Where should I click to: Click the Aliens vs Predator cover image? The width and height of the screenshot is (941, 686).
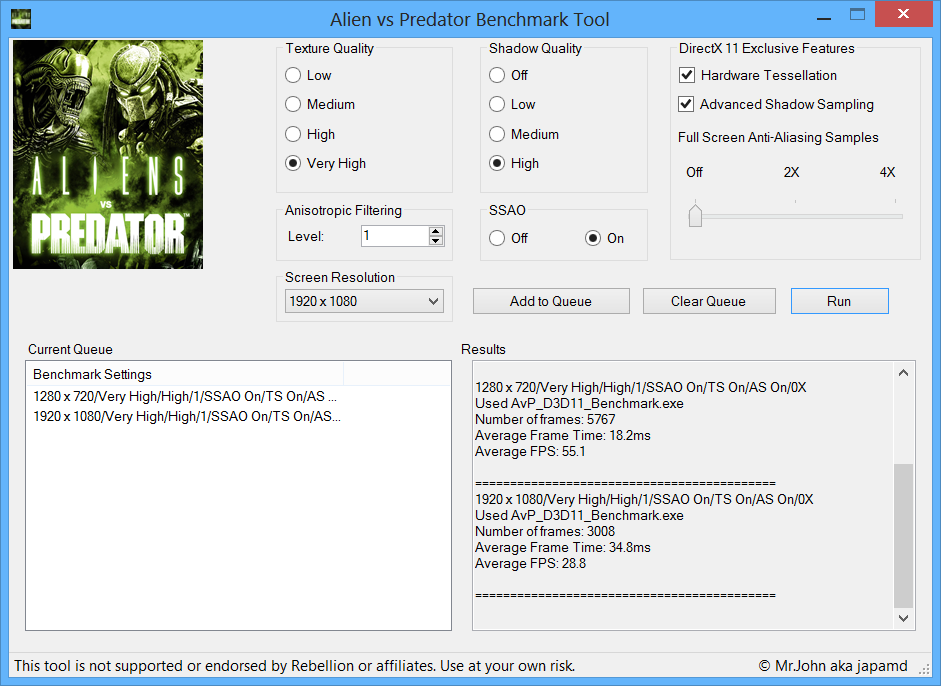108,154
